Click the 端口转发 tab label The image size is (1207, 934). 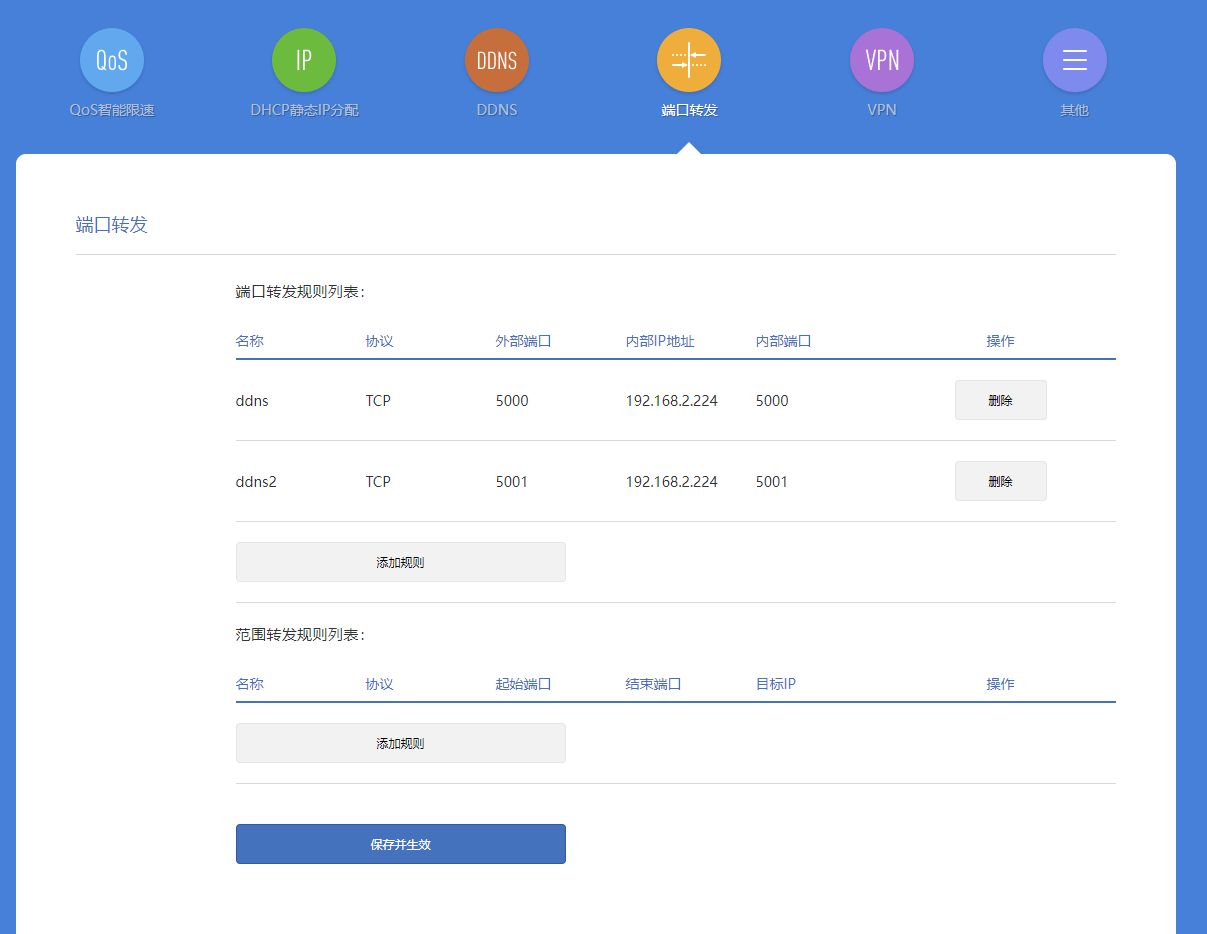[689, 110]
